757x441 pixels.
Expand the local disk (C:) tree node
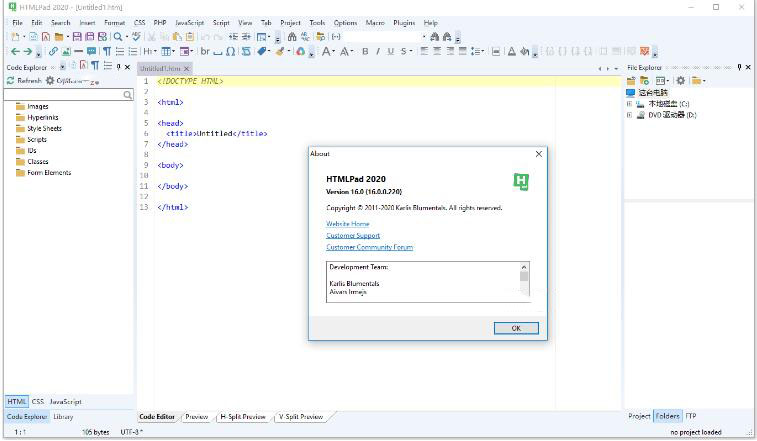tap(629, 103)
